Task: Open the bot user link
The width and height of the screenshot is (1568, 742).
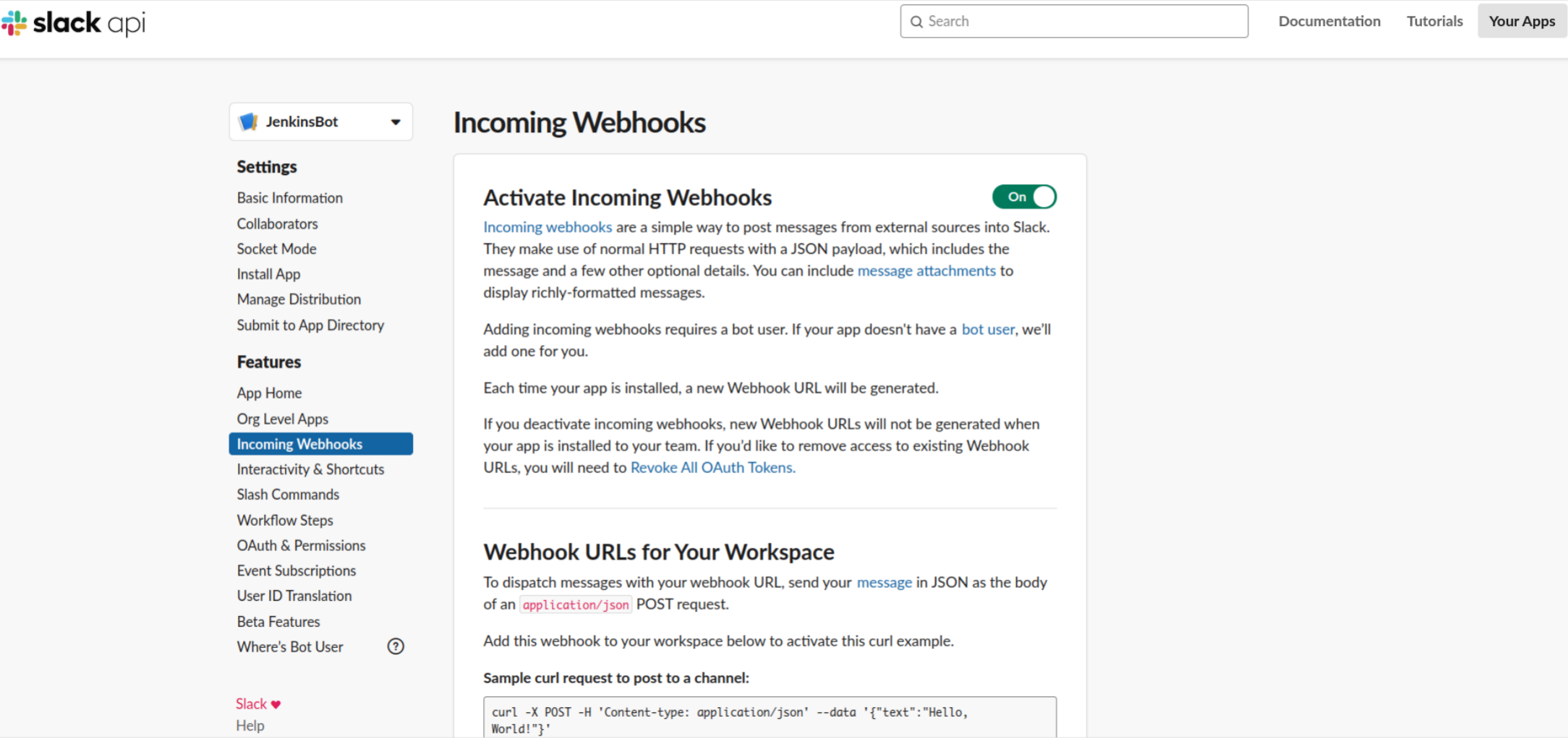Action: [x=988, y=329]
